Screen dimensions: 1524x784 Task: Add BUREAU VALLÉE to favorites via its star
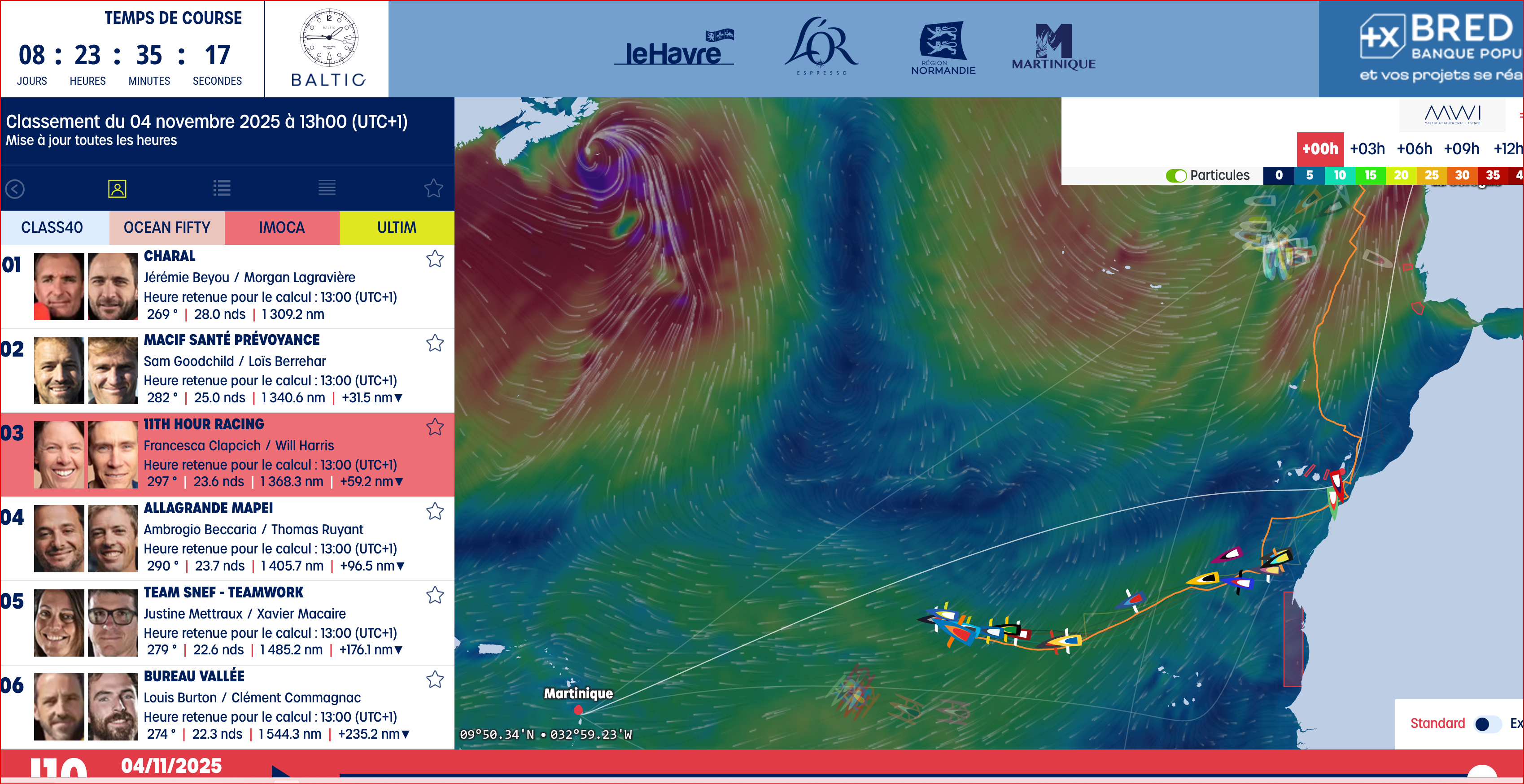pyautogui.click(x=435, y=679)
